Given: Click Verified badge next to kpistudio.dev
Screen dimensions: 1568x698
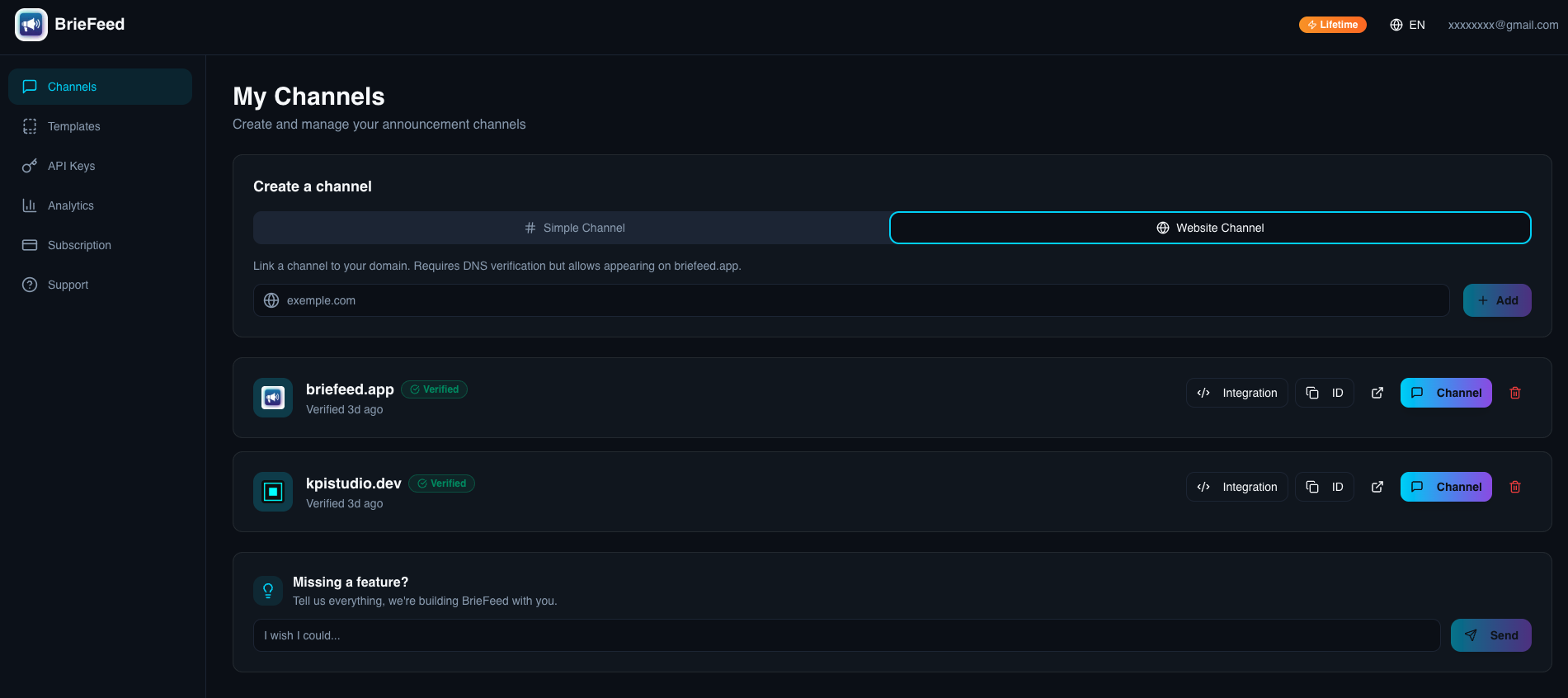Looking at the screenshot, I should pos(442,483).
